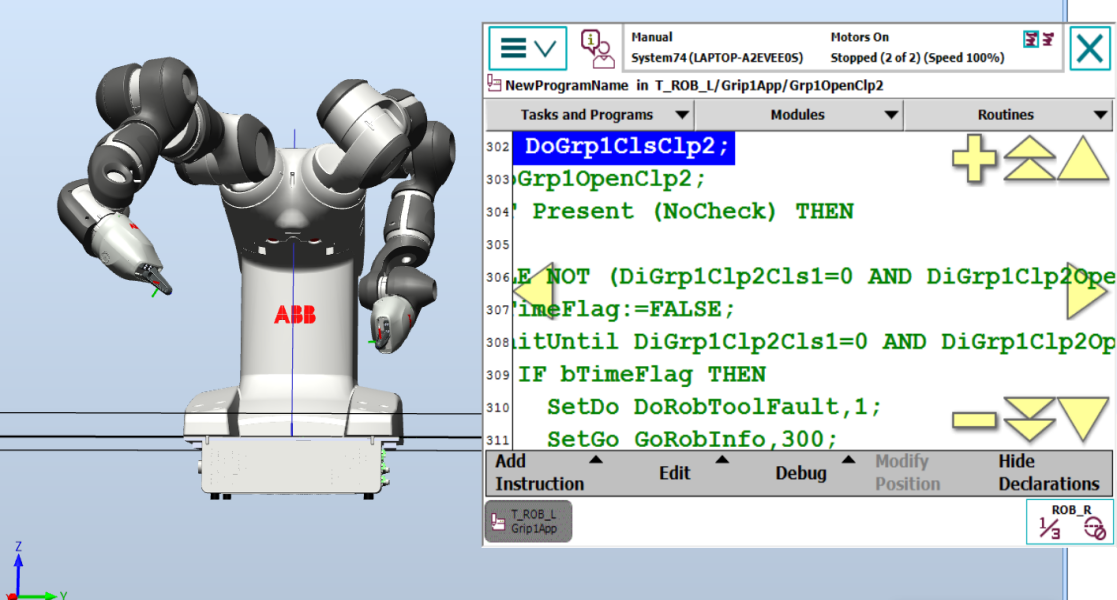Click the Motors On status text

click(x=860, y=37)
